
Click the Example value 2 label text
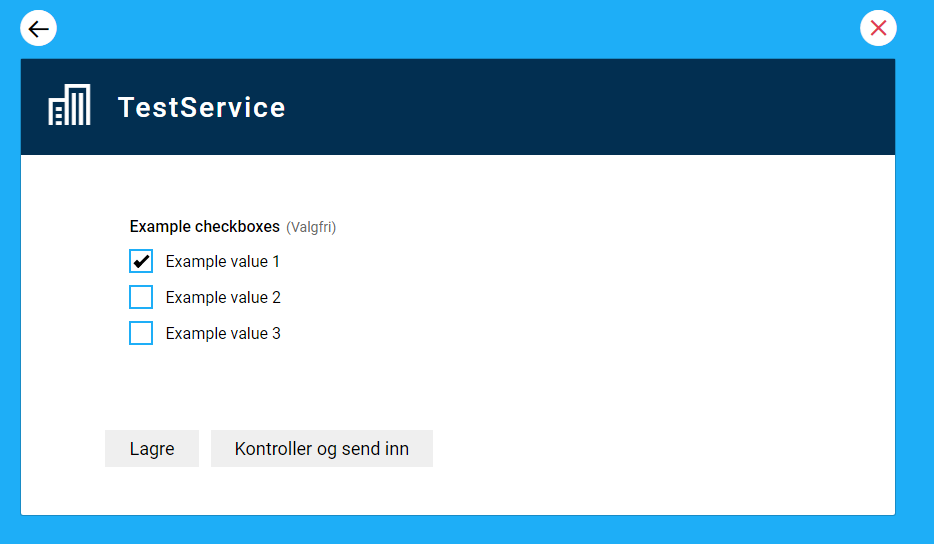223,297
